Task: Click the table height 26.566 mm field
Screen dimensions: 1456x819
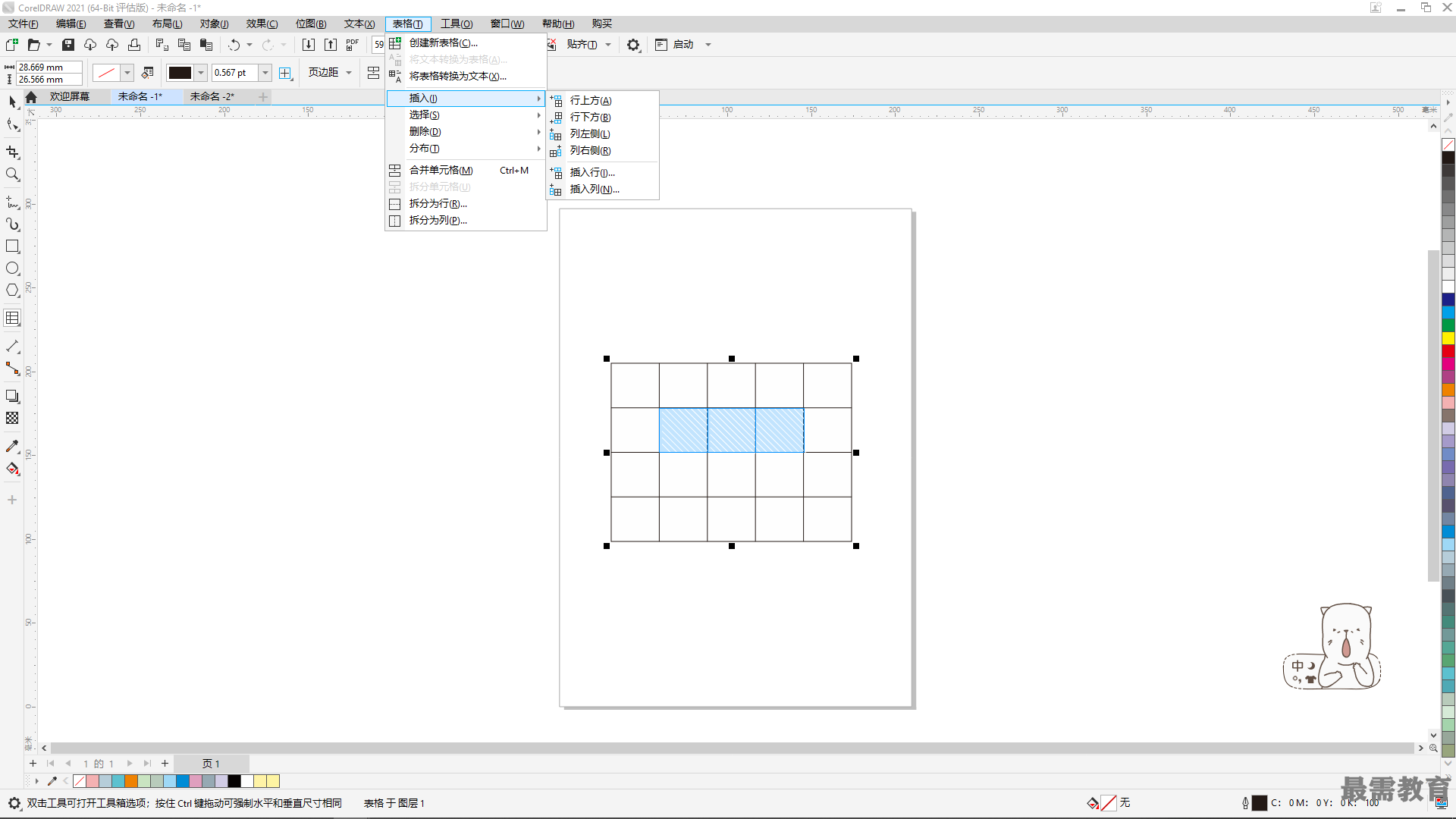Action: (49, 80)
